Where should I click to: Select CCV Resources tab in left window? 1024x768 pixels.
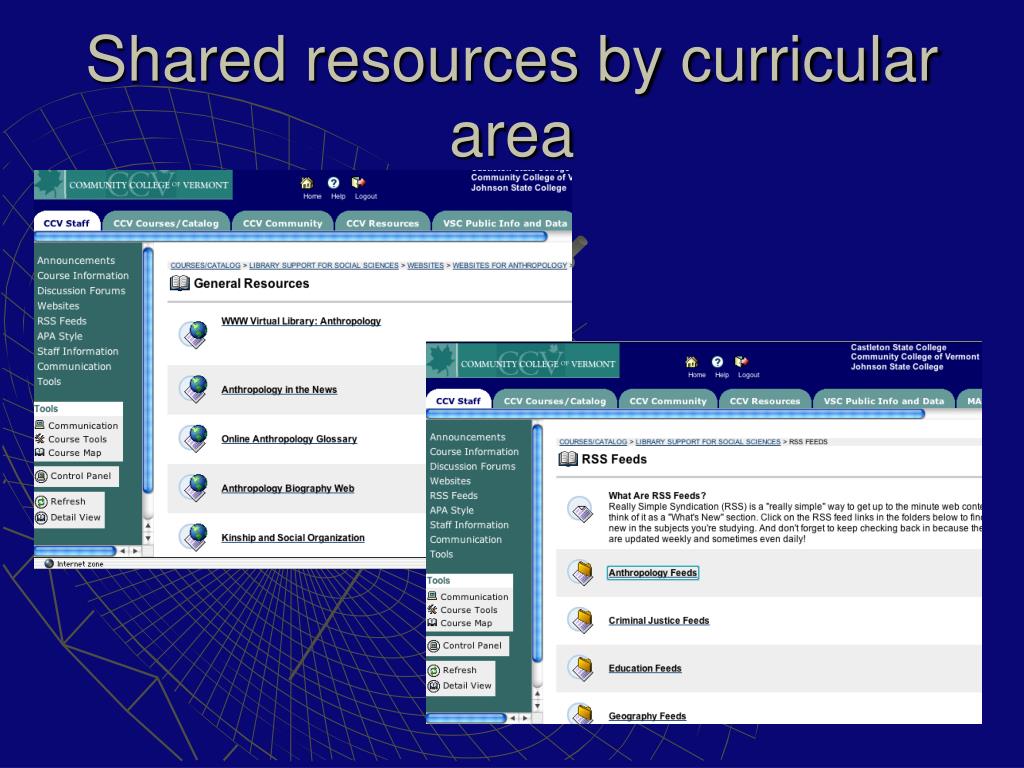point(383,223)
